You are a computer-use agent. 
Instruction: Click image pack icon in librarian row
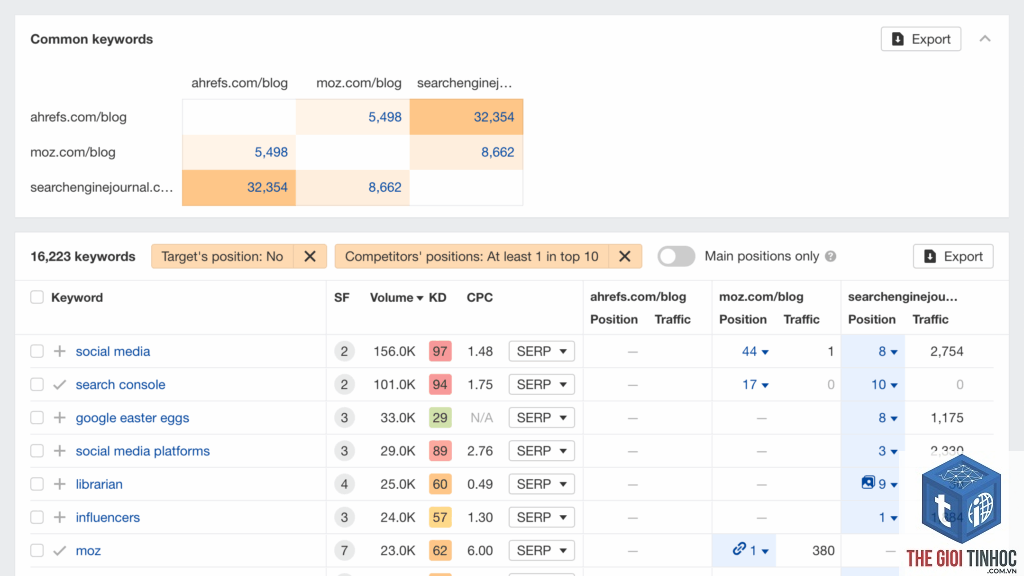[x=868, y=483]
